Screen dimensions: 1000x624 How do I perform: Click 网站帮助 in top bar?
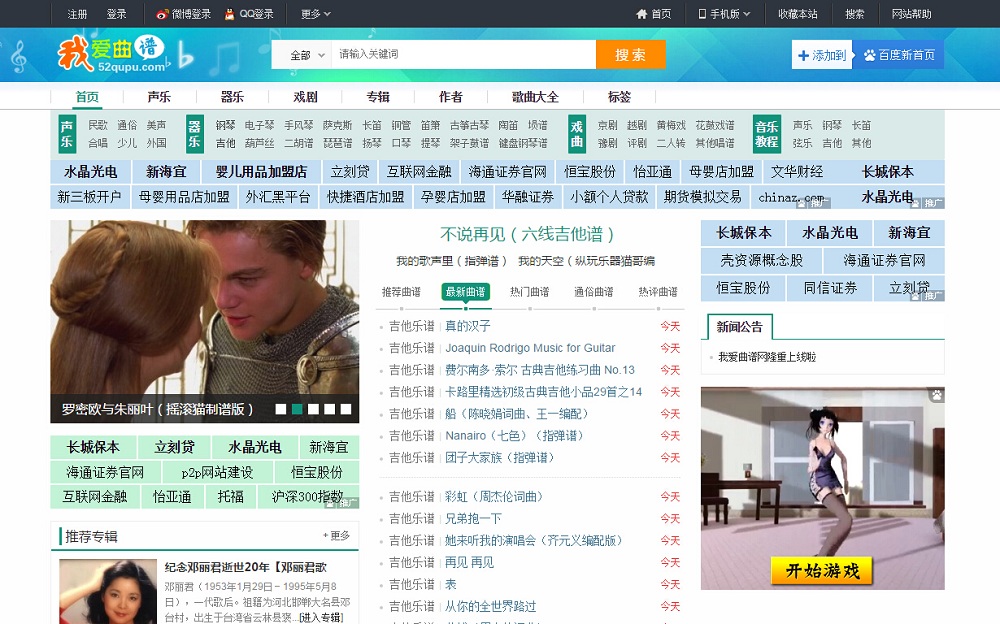[x=911, y=14]
